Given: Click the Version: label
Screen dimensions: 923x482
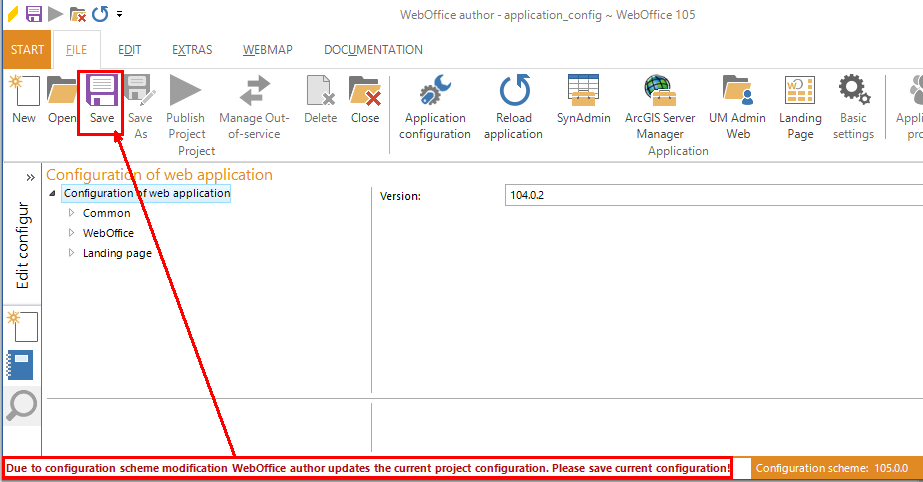Looking at the screenshot, I should click(400, 196).
